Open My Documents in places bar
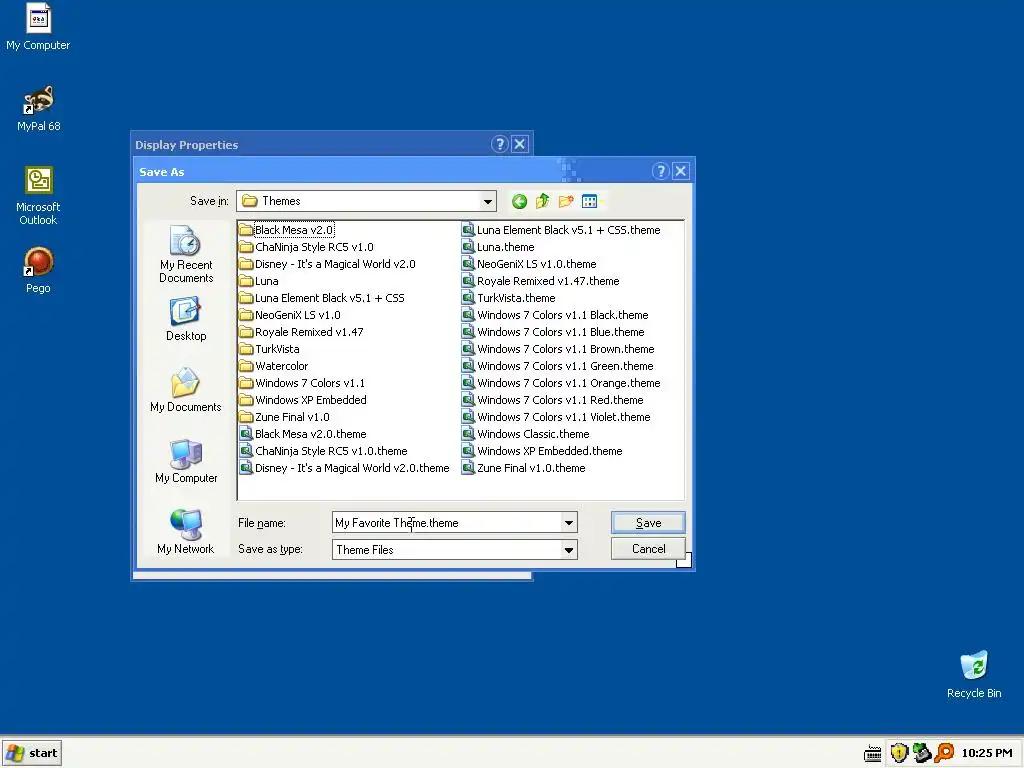 [186, 390]
